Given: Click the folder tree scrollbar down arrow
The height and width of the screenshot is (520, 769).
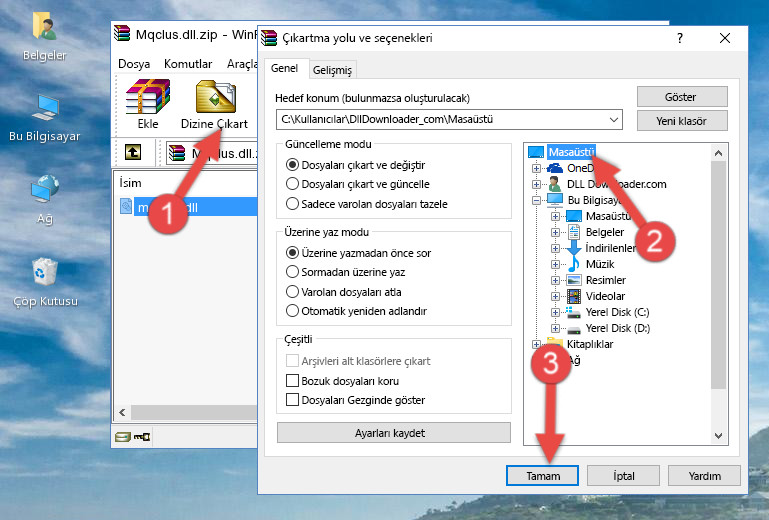Looking at the screenshot, I should (718, 435).
